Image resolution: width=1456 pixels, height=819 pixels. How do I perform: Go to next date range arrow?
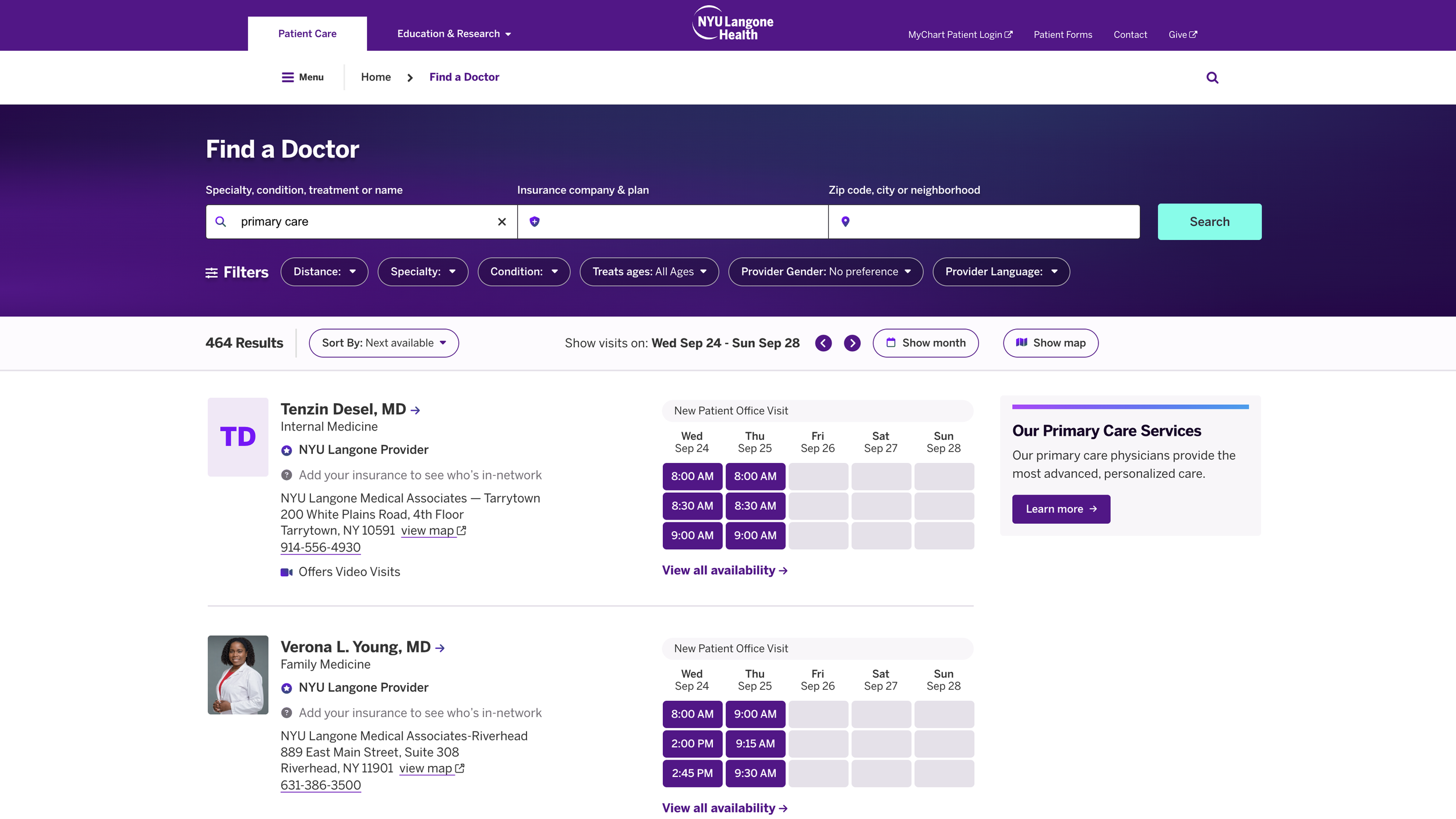pos(852,343)
